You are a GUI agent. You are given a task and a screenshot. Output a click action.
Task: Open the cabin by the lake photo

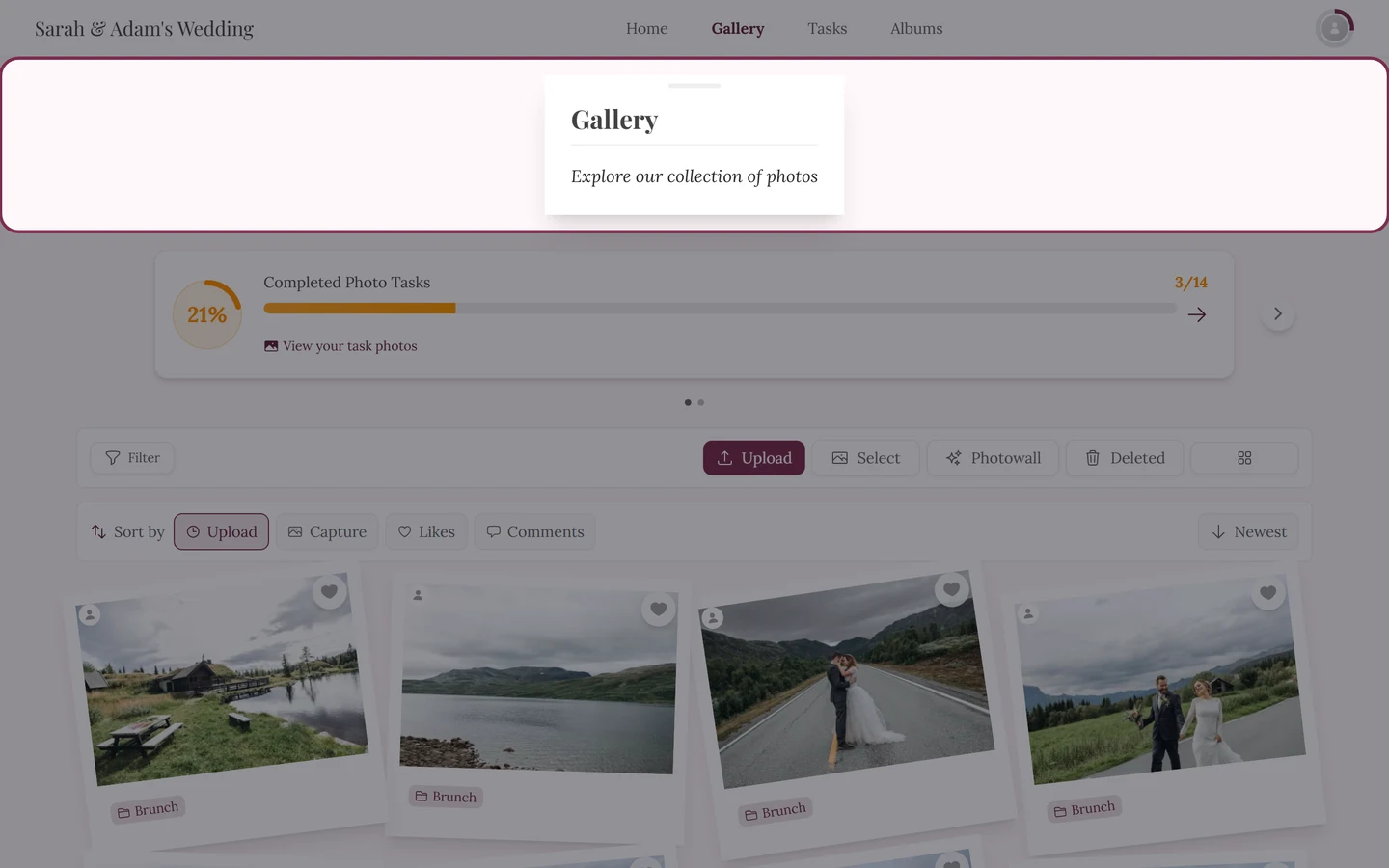tap(221, 680)
